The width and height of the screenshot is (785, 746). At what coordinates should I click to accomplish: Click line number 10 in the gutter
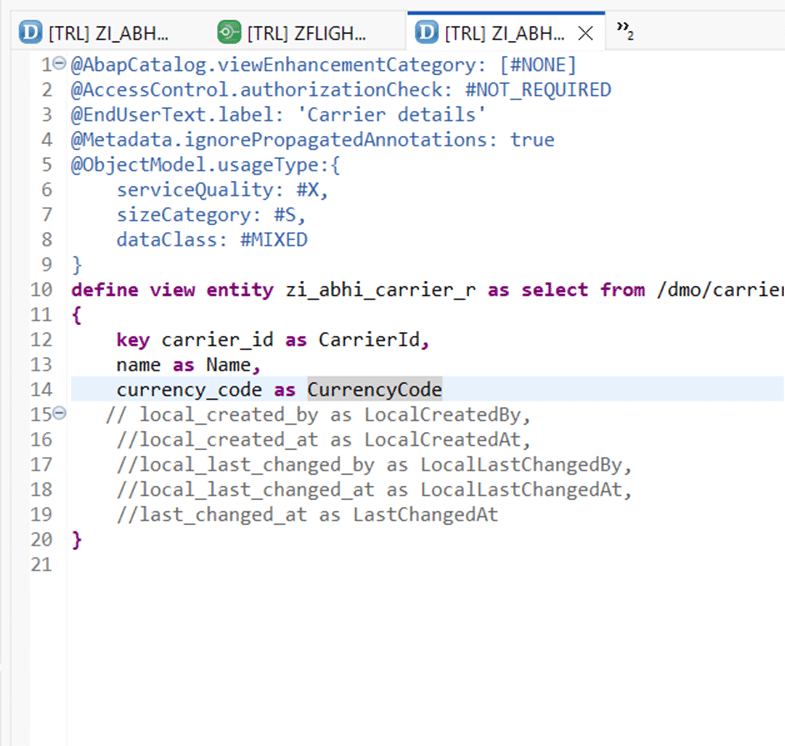41,290
